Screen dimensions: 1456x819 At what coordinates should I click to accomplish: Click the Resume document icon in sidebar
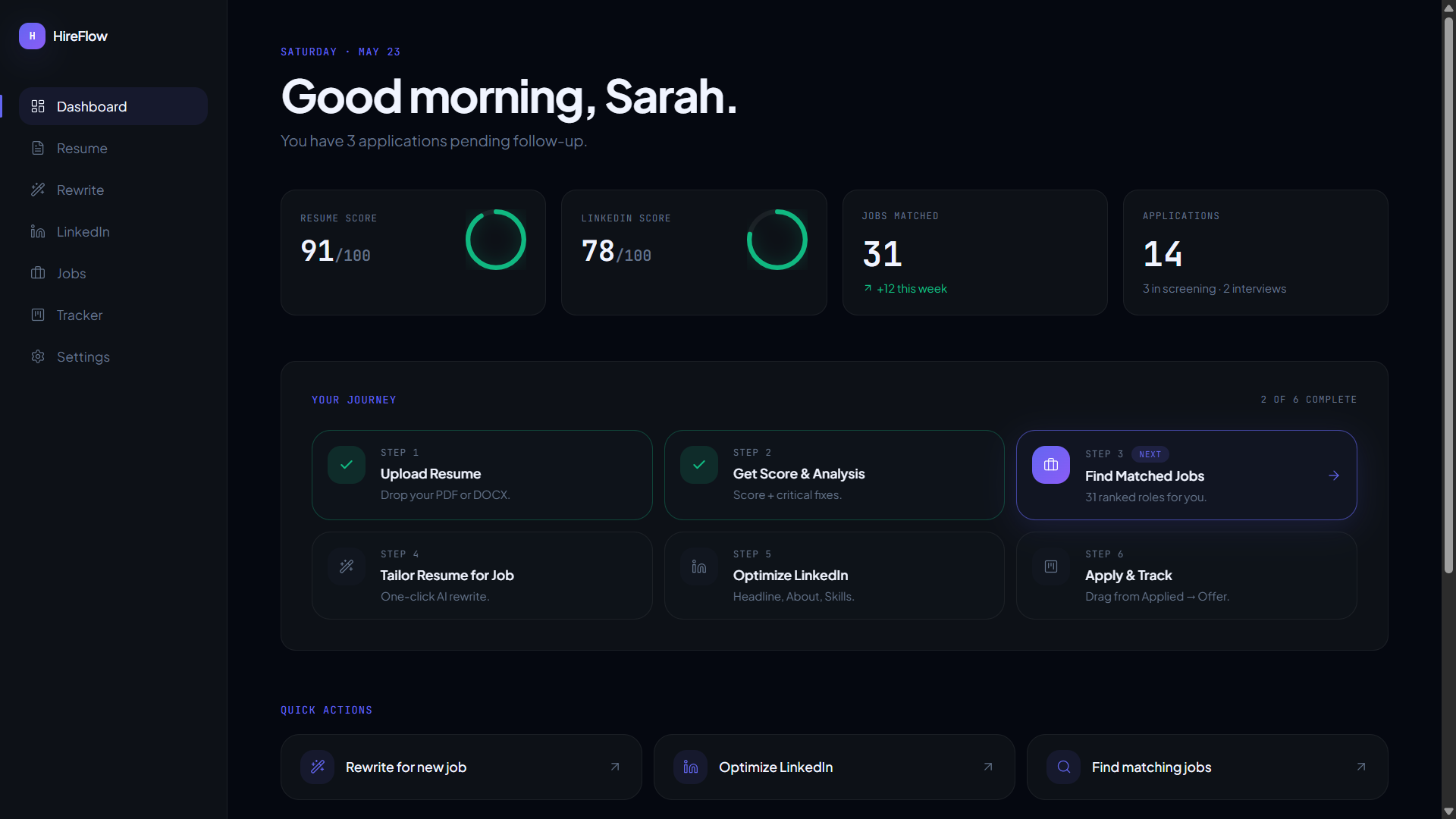coord(38,148)
